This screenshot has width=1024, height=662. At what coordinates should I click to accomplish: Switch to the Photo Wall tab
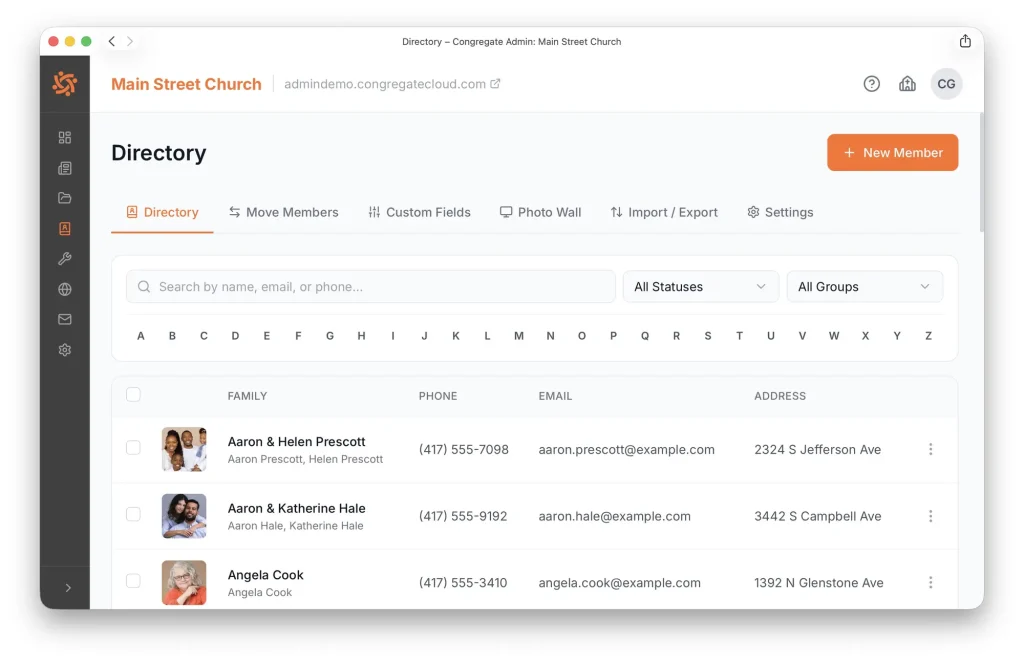pos(540,212)
